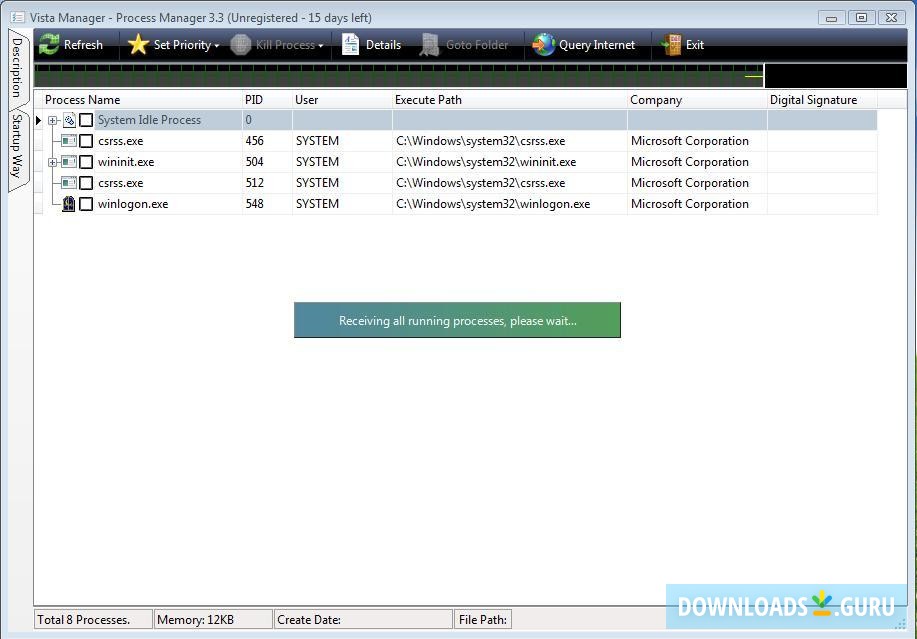Click the Total 8 Processes status field

click(x=90, y=618)
